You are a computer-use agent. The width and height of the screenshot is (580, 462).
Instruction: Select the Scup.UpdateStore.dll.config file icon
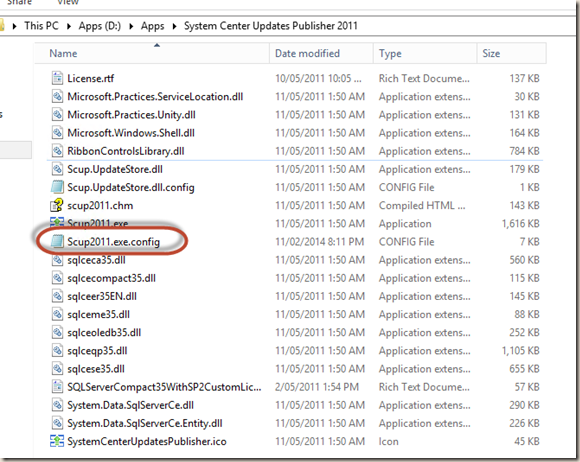coord(57,187)
